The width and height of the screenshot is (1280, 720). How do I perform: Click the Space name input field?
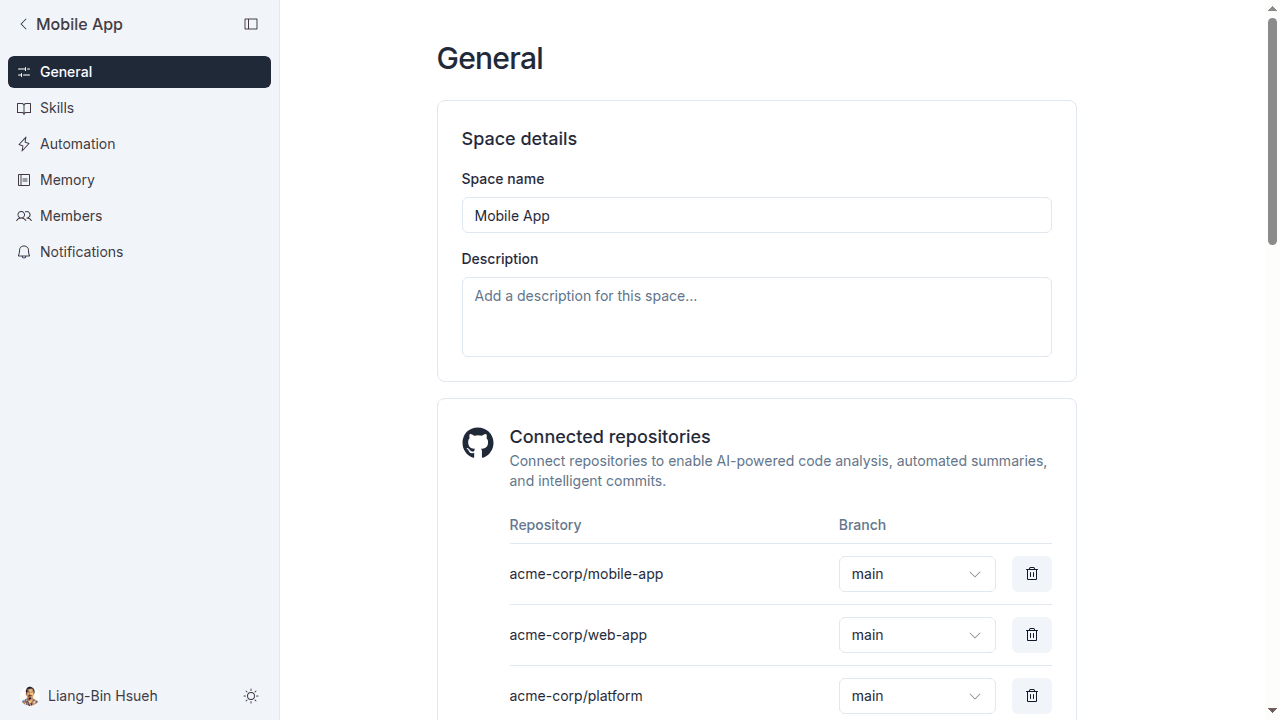(757, 215)
